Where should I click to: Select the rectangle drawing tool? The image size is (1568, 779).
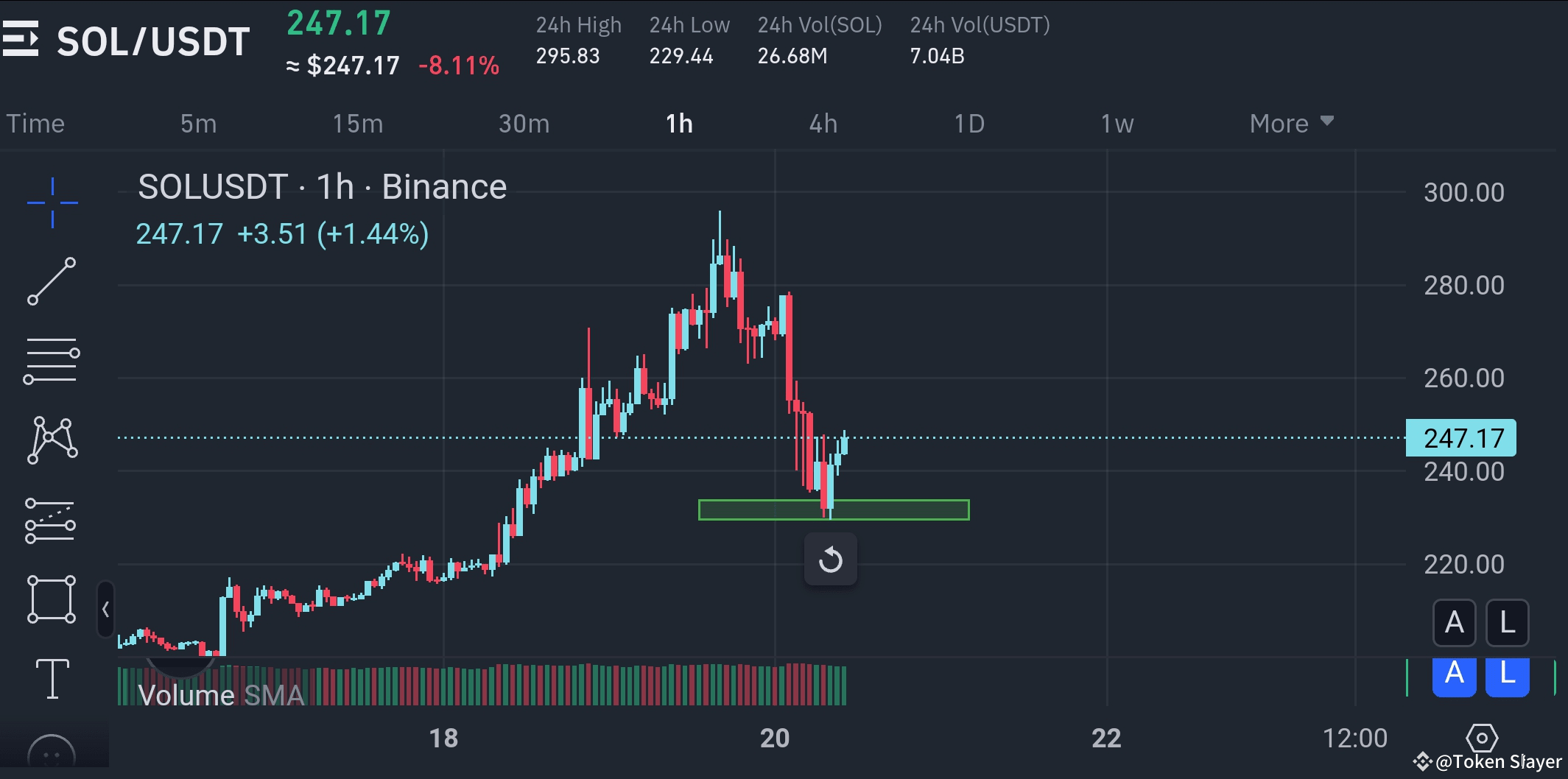point(52,598)
